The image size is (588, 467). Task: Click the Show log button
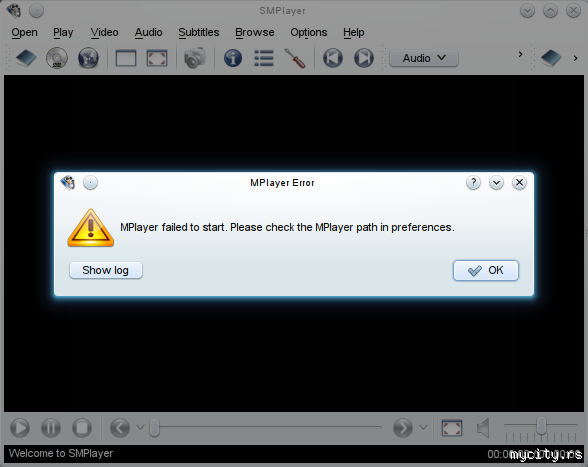[106, 270]
